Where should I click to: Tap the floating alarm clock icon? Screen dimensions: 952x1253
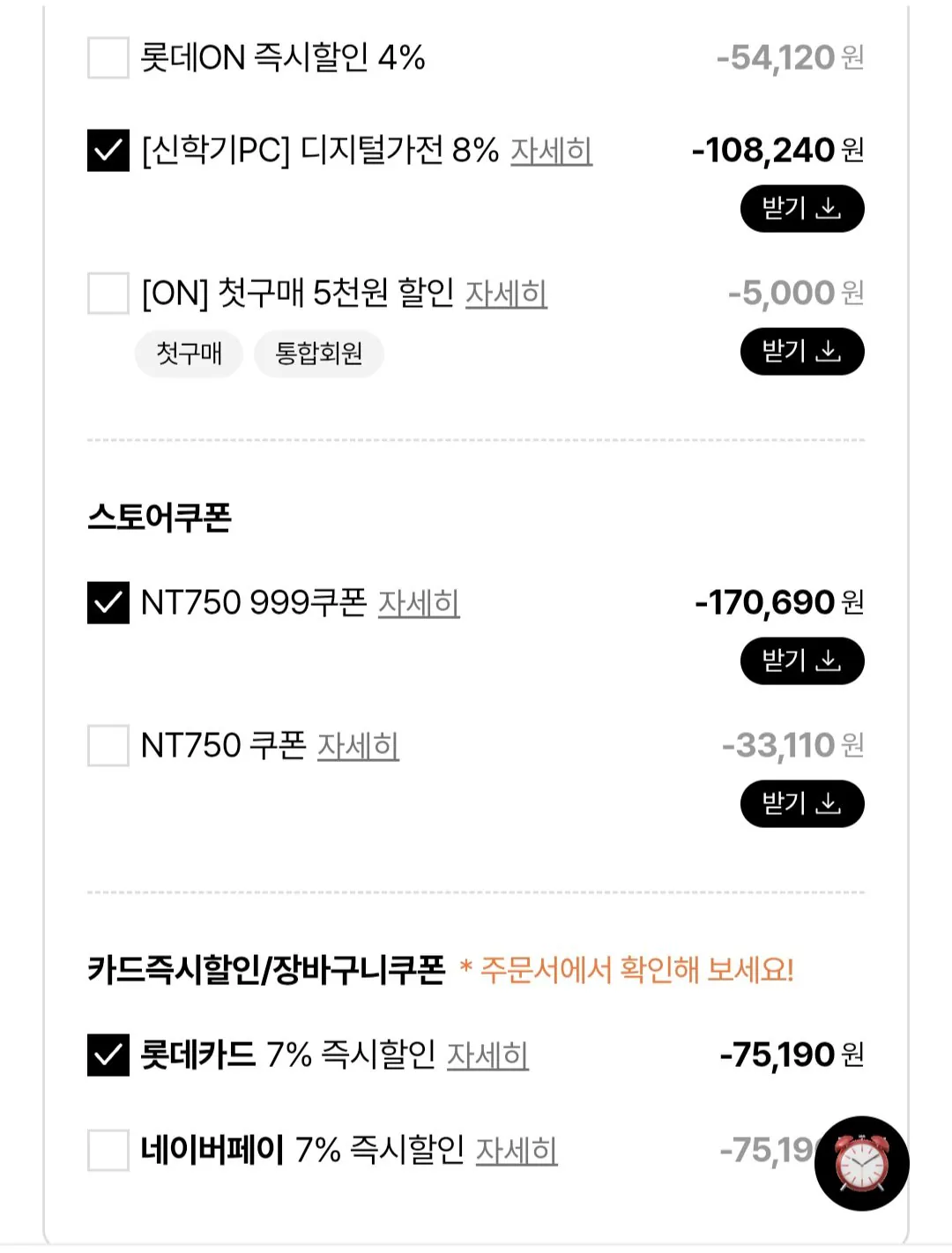click(x=861, y=1163)
